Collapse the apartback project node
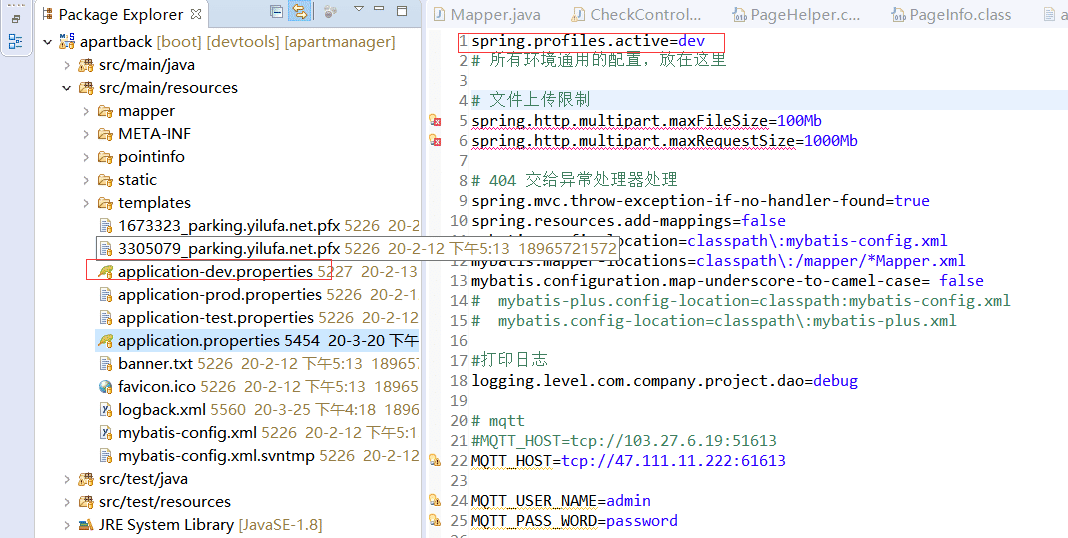 point(48,42)
